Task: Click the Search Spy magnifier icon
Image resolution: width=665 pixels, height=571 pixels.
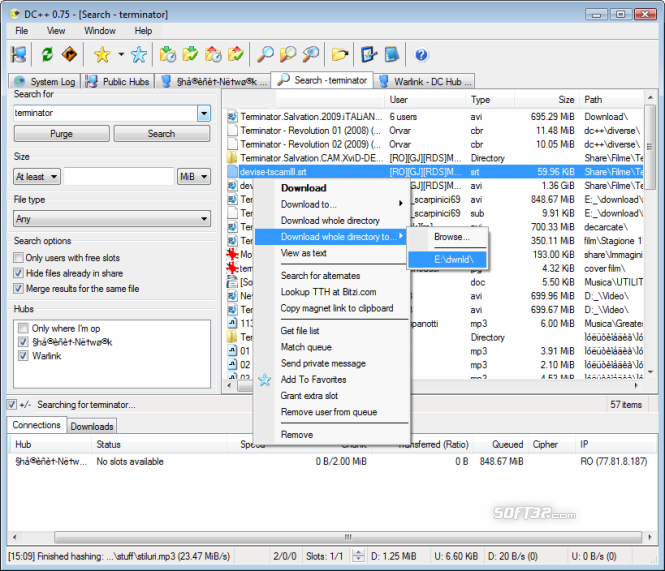Action: pyautogui.click(x=310, y=55)
